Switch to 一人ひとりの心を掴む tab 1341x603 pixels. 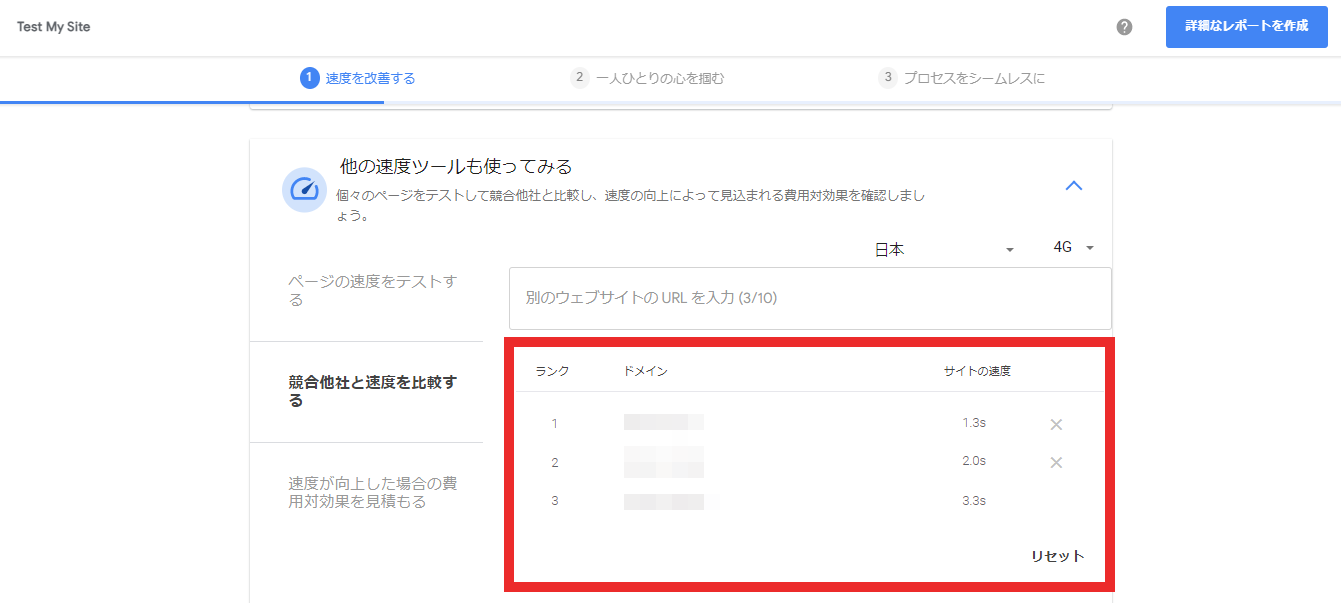coord(659,78)
